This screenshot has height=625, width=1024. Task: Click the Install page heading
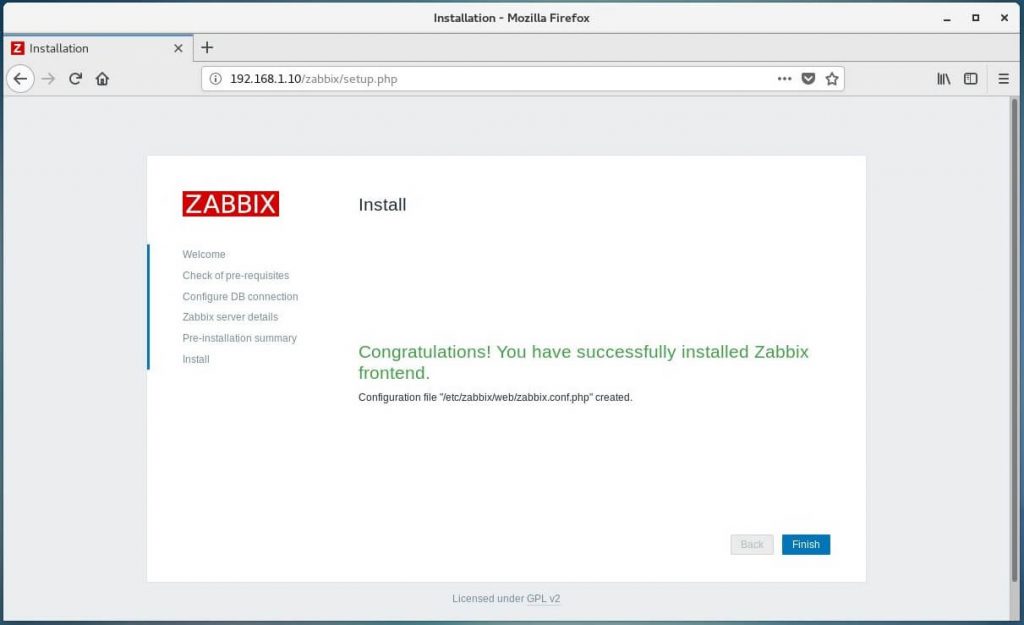(x=382, y=205)
